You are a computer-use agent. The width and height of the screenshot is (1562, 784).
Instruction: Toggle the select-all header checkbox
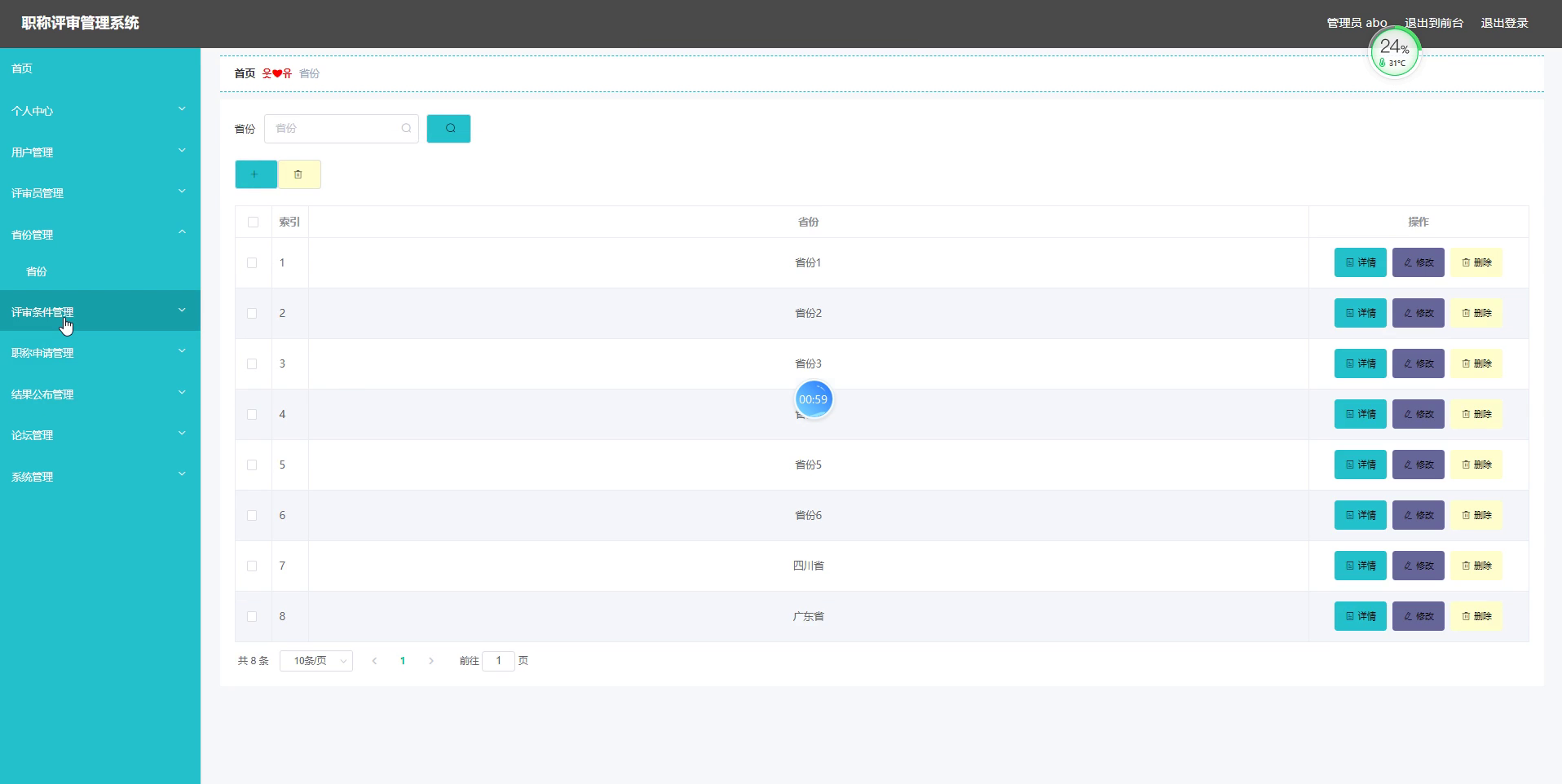253,222
